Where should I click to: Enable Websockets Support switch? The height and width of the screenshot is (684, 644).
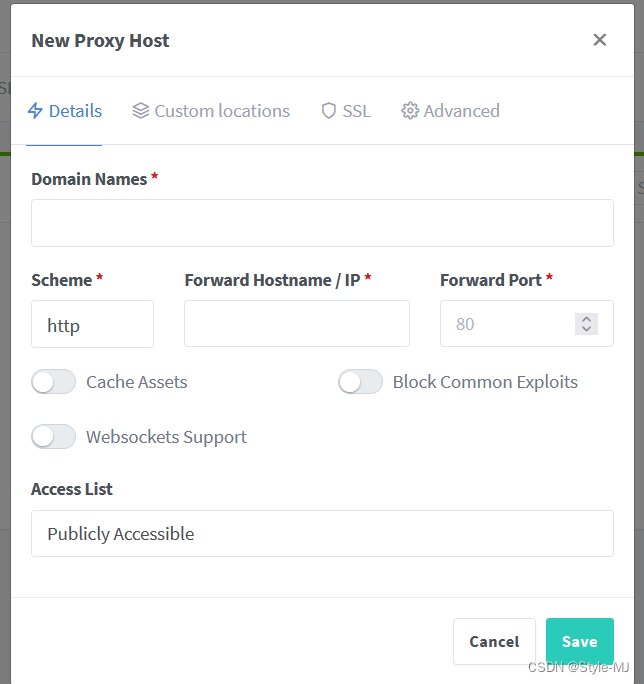coord(54,437)
